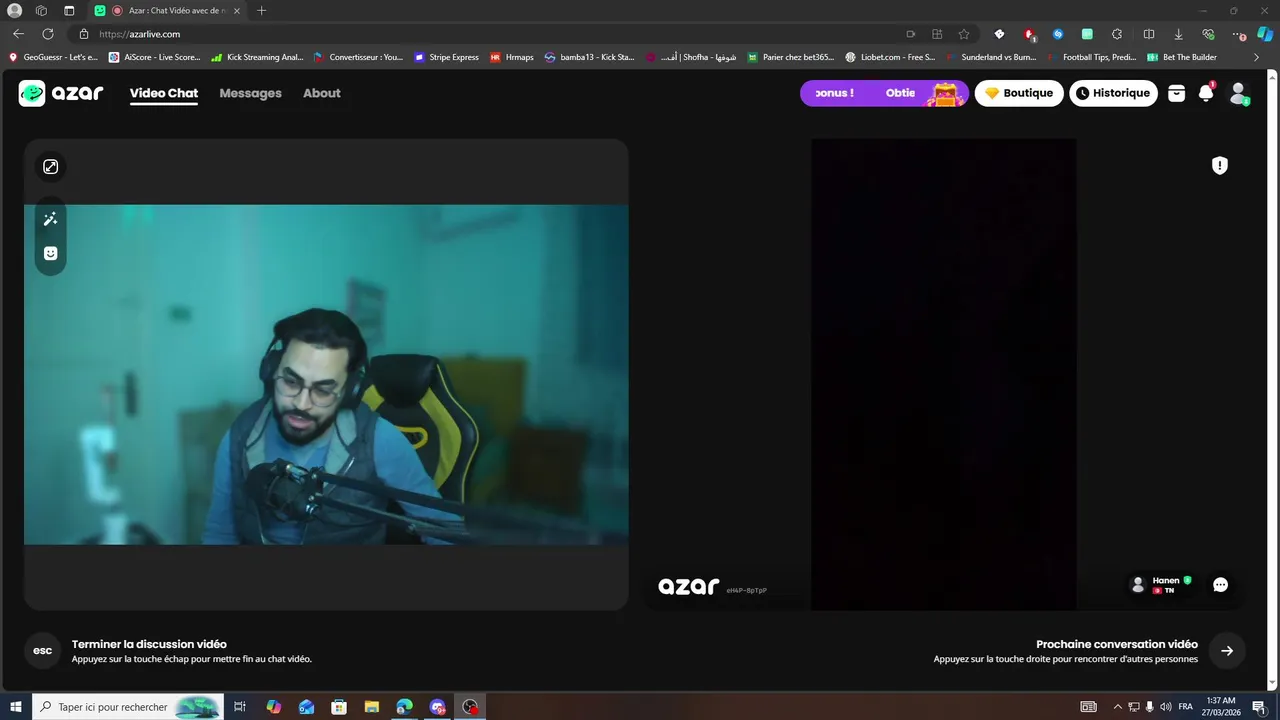Open the Kick Streaming Analytics bookmark
This screenshot has height=720, width=1280.
coord(257,57)
